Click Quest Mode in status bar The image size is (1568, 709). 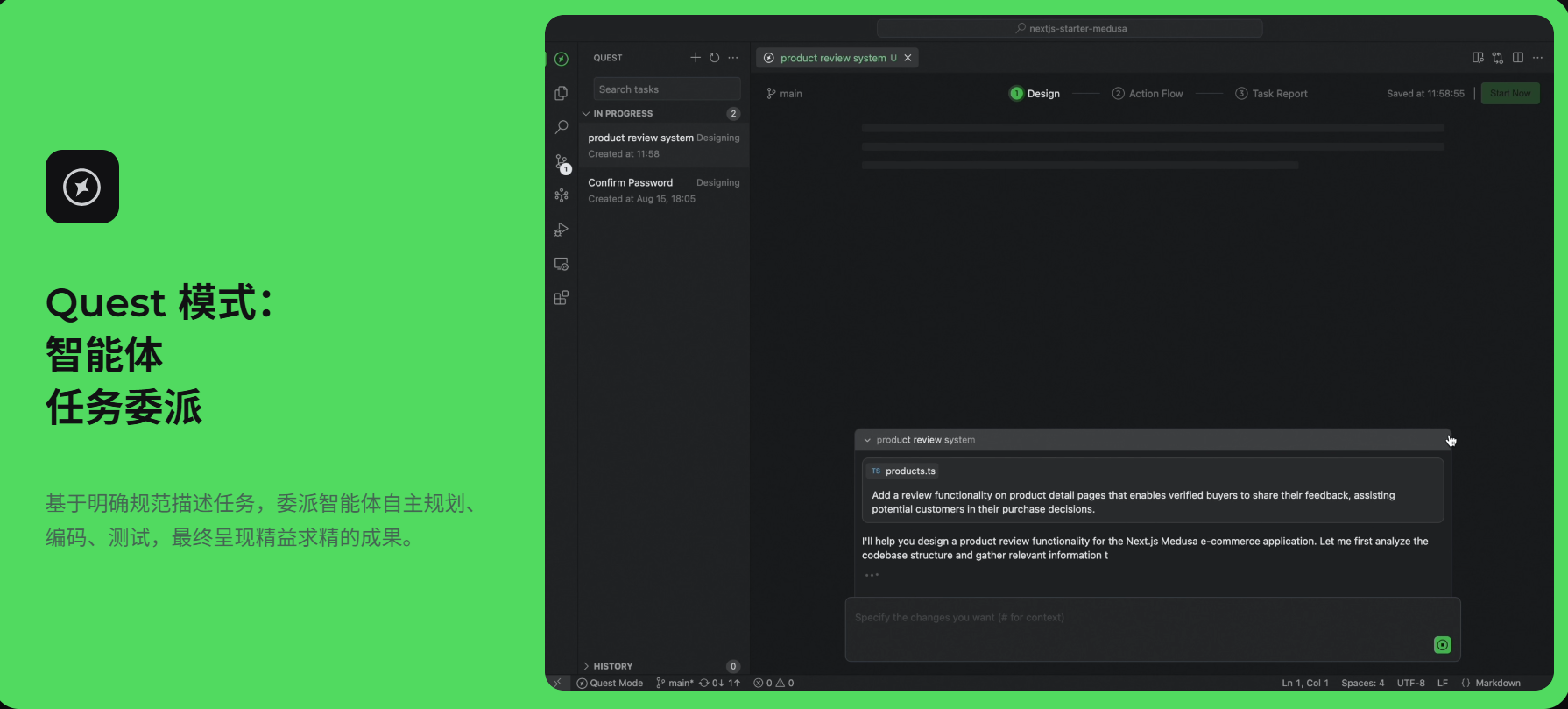tap(610, 683)
